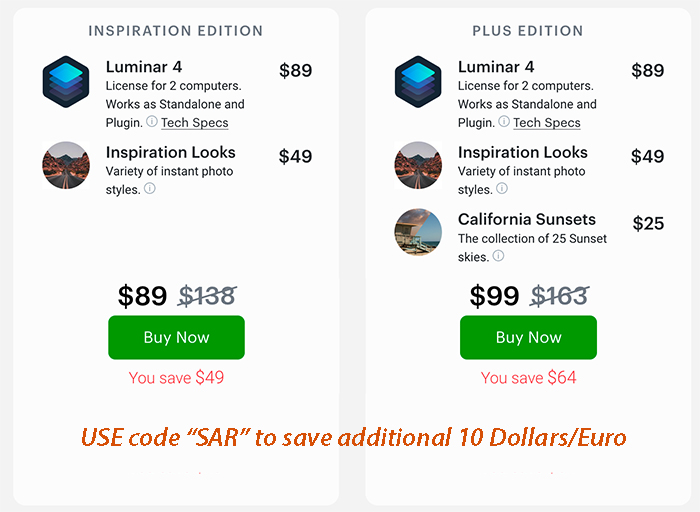Image resolution: width=700 pixels, height=512 pixels.
Task: Click the crossed-out $163 price
Action: [560, 296]
